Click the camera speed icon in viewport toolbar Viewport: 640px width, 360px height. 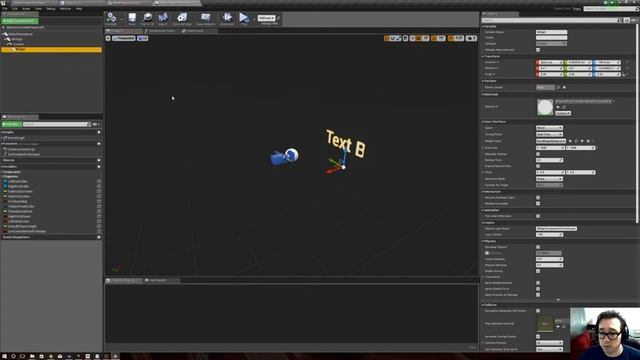pos(471,38)
